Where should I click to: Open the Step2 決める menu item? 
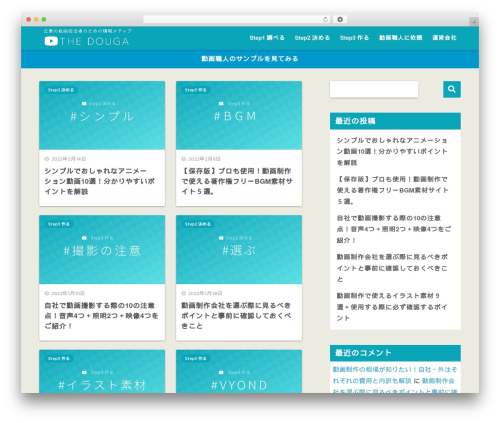point(312,38)
